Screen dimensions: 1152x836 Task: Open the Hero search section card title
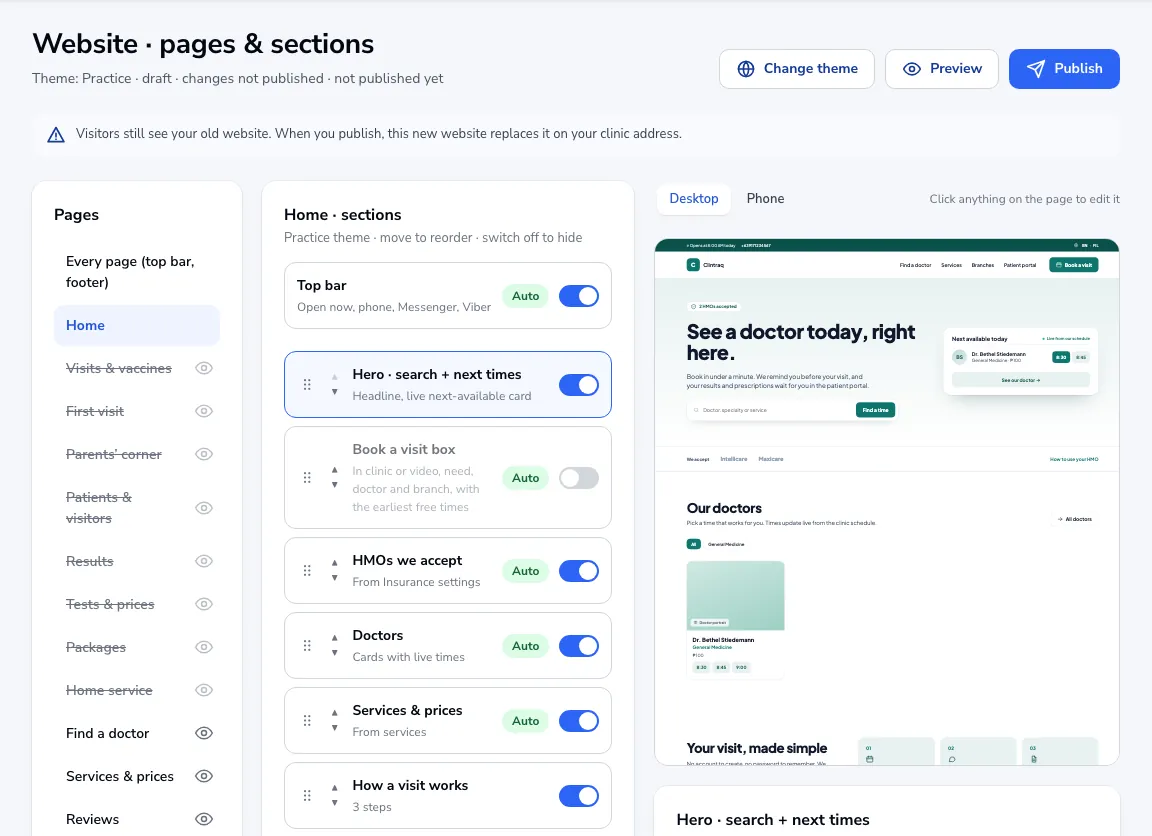[436, 375]
